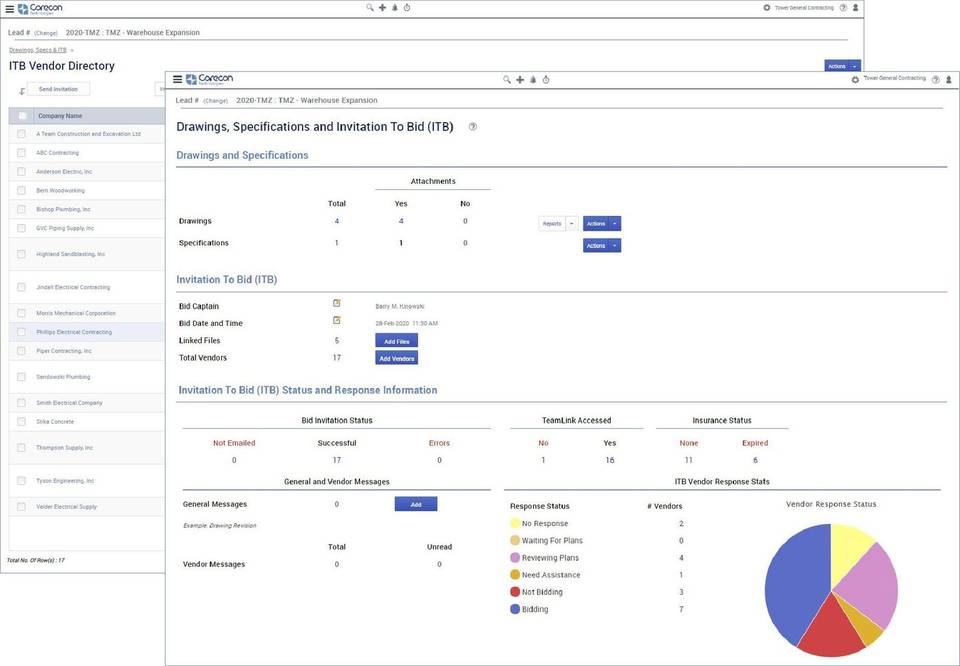This screenshot has height=666, width=960.
Task: Toggle the select-all checkbox in the Company Name header
Action: [23, 116]
